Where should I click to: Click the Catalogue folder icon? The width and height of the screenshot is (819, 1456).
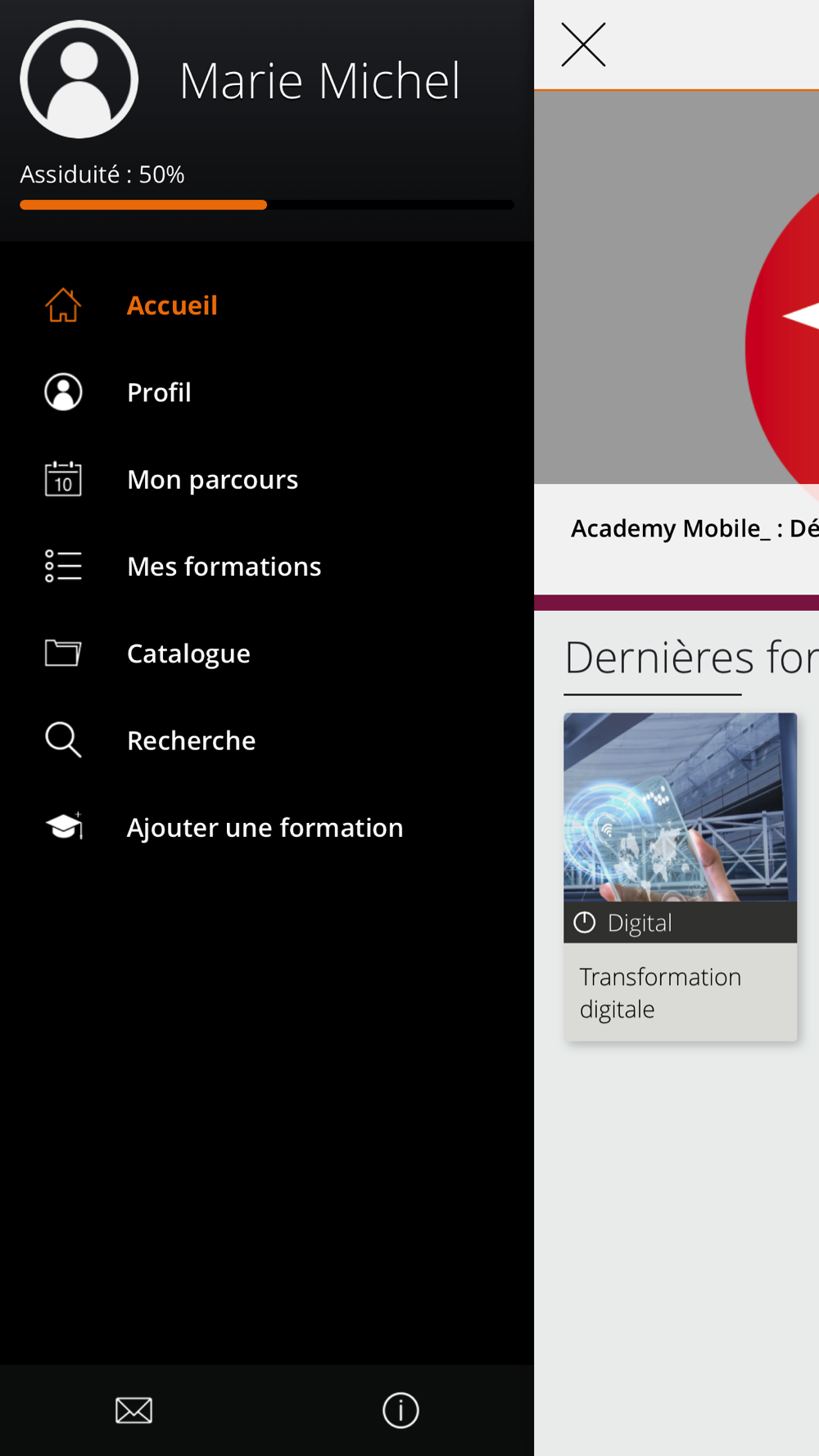[63, 653]
